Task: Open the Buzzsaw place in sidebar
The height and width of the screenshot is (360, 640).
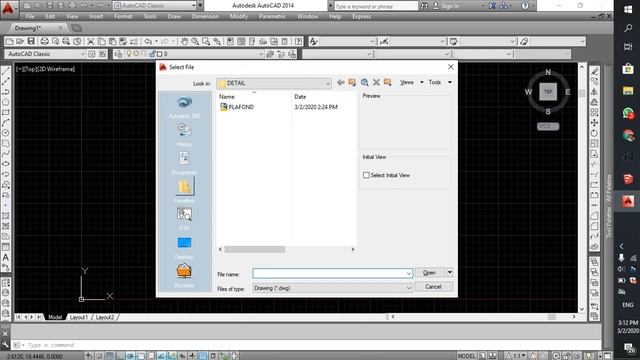Action: [x=184, y=276]
